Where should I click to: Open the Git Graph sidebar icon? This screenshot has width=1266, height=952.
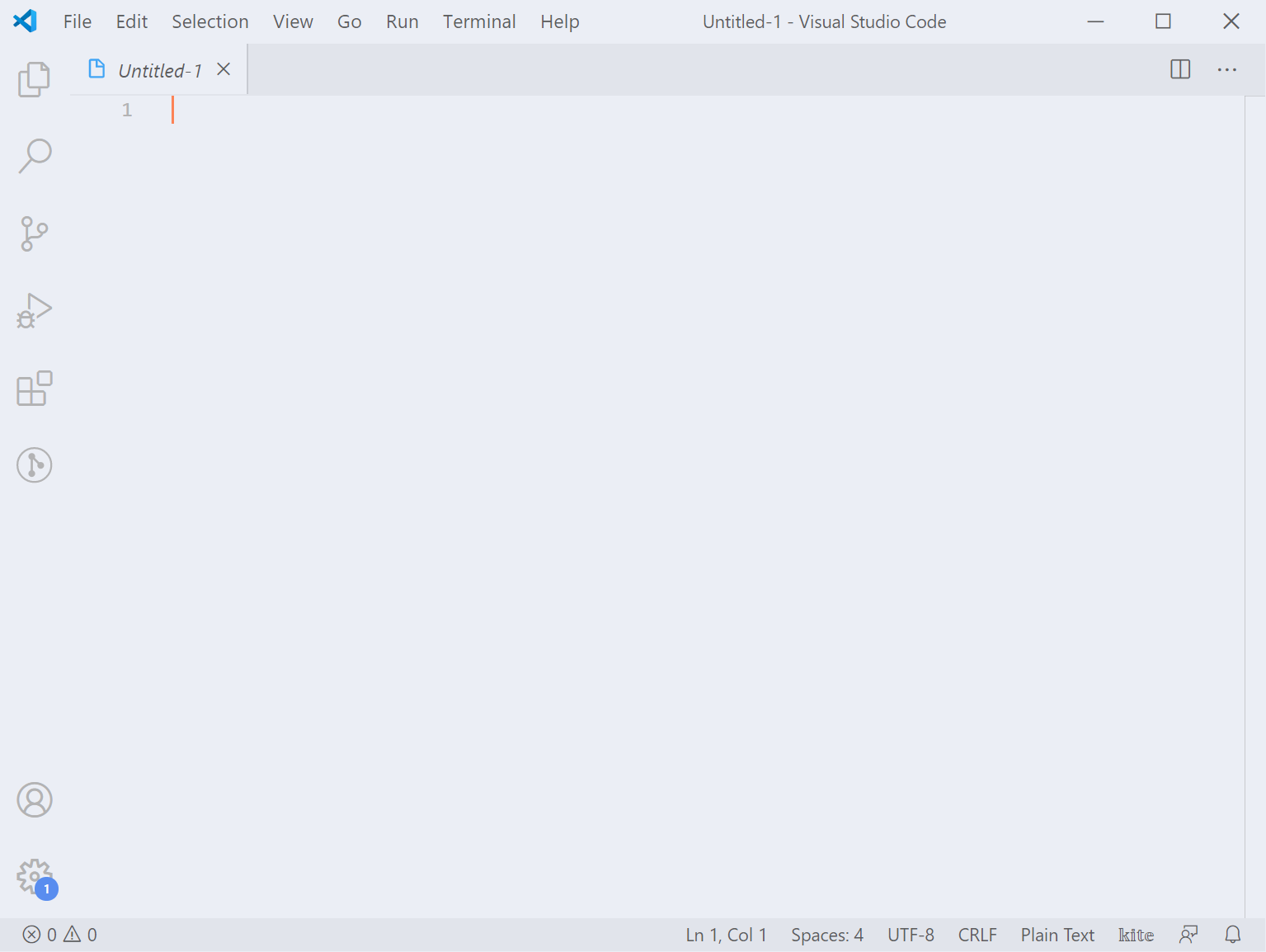(x=34, y=465)
